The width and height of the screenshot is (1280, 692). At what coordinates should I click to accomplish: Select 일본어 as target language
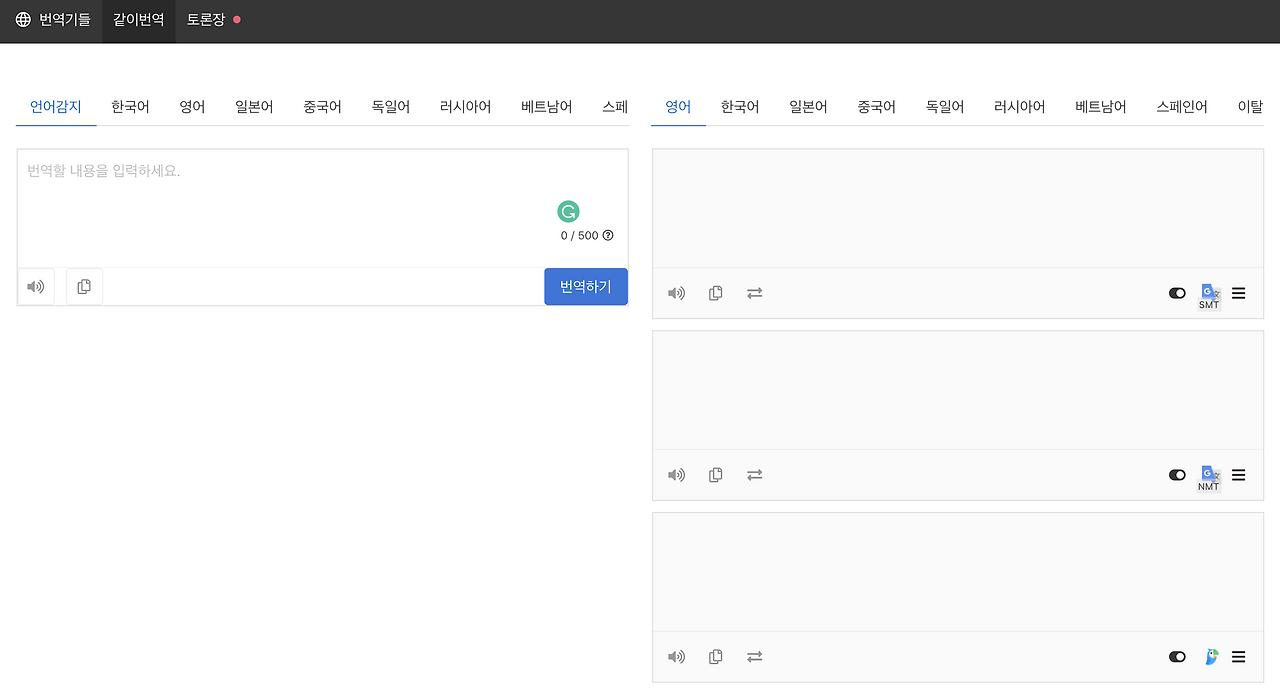tap(808, 107)
